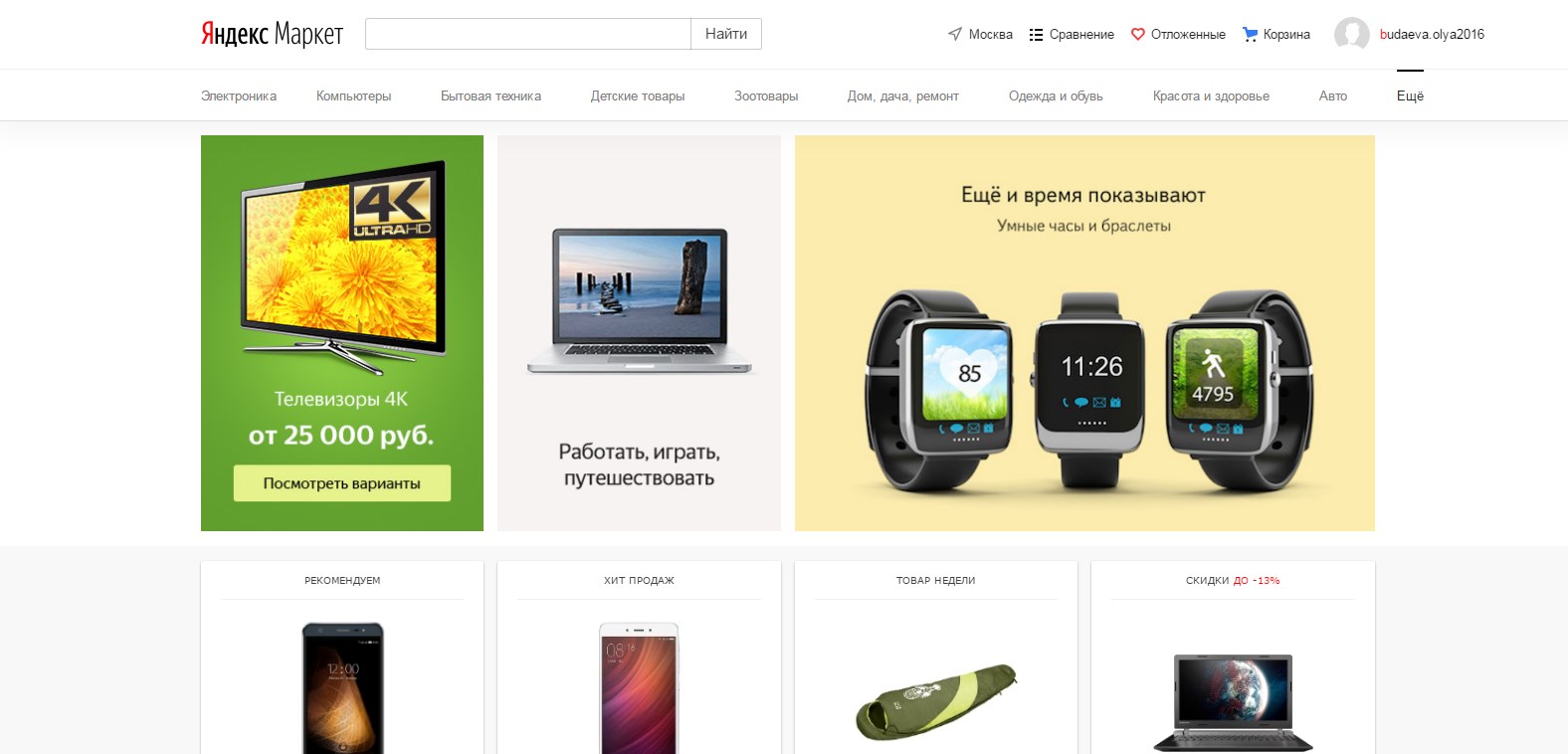Image resolution: width=1568 pixels, height=754 pixels.
Task: Open the phone under Хит продаж
Action: point(639,688)
